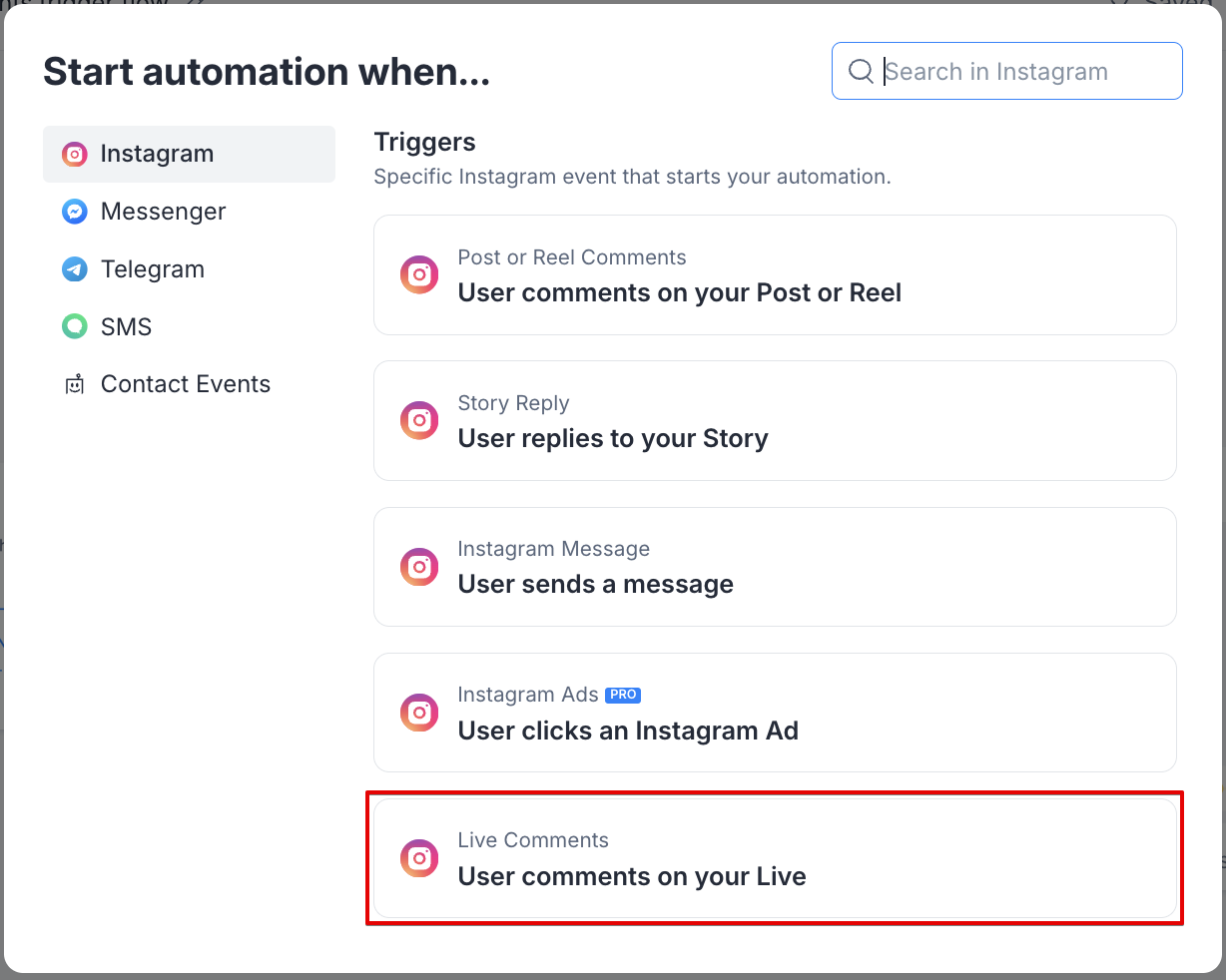Image resolution: width=1226 pixels, height=980 pixels.
Task: Show Contact Events triggers
Action: (x=186, y=384)
